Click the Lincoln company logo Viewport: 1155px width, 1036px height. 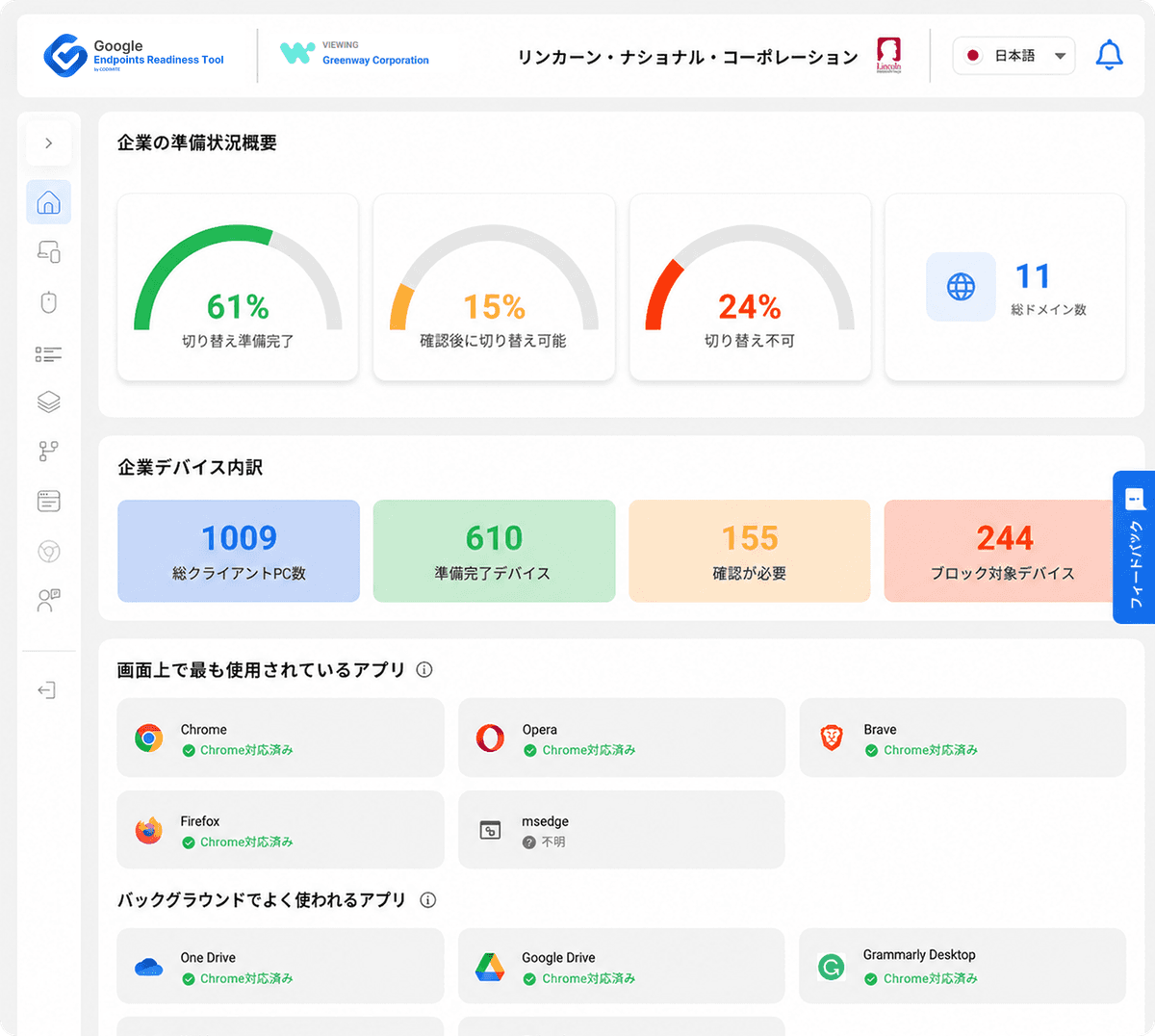click(888, 55)
